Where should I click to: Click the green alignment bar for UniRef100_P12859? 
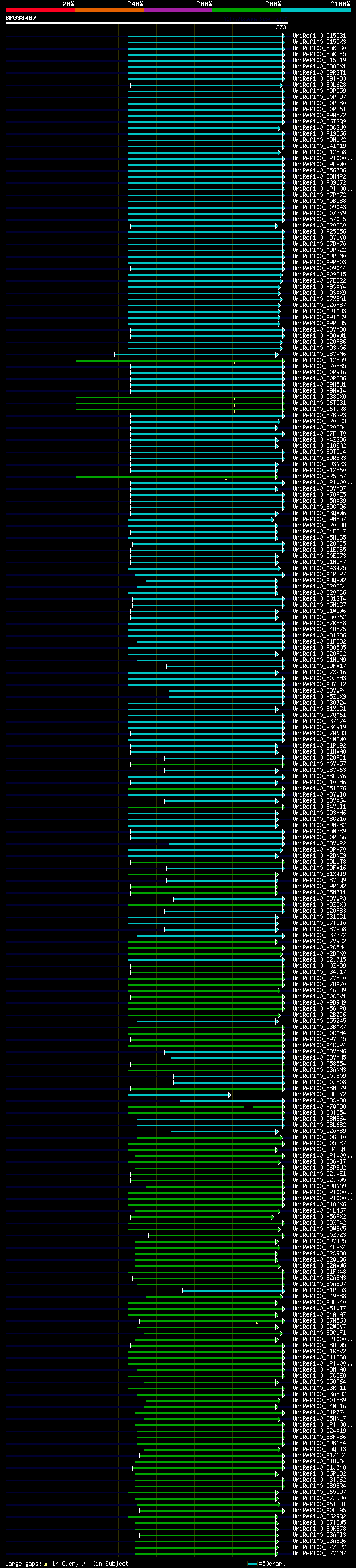pyautogui.click(x=180, y=360)
